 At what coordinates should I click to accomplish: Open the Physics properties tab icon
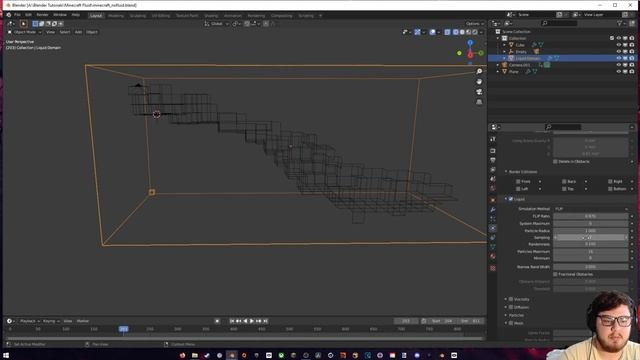[493, 228]
